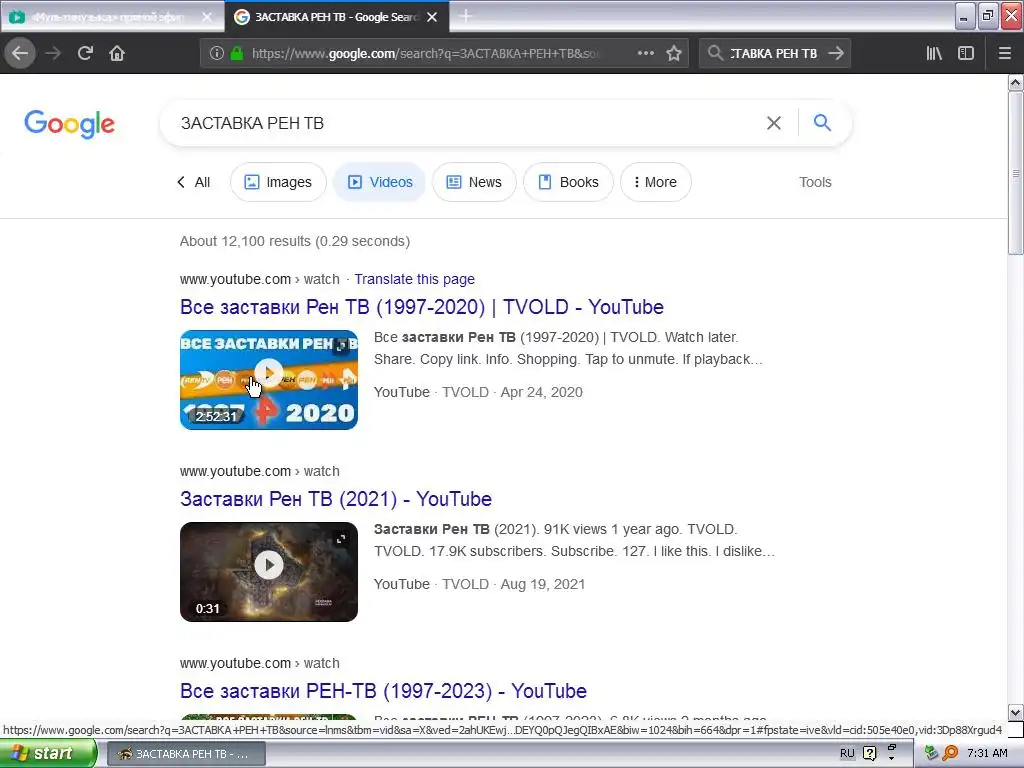Clear the Google search query with X
Image resolution: width=1024 pixels, height=768 pixels.
(x=774, y=123)
